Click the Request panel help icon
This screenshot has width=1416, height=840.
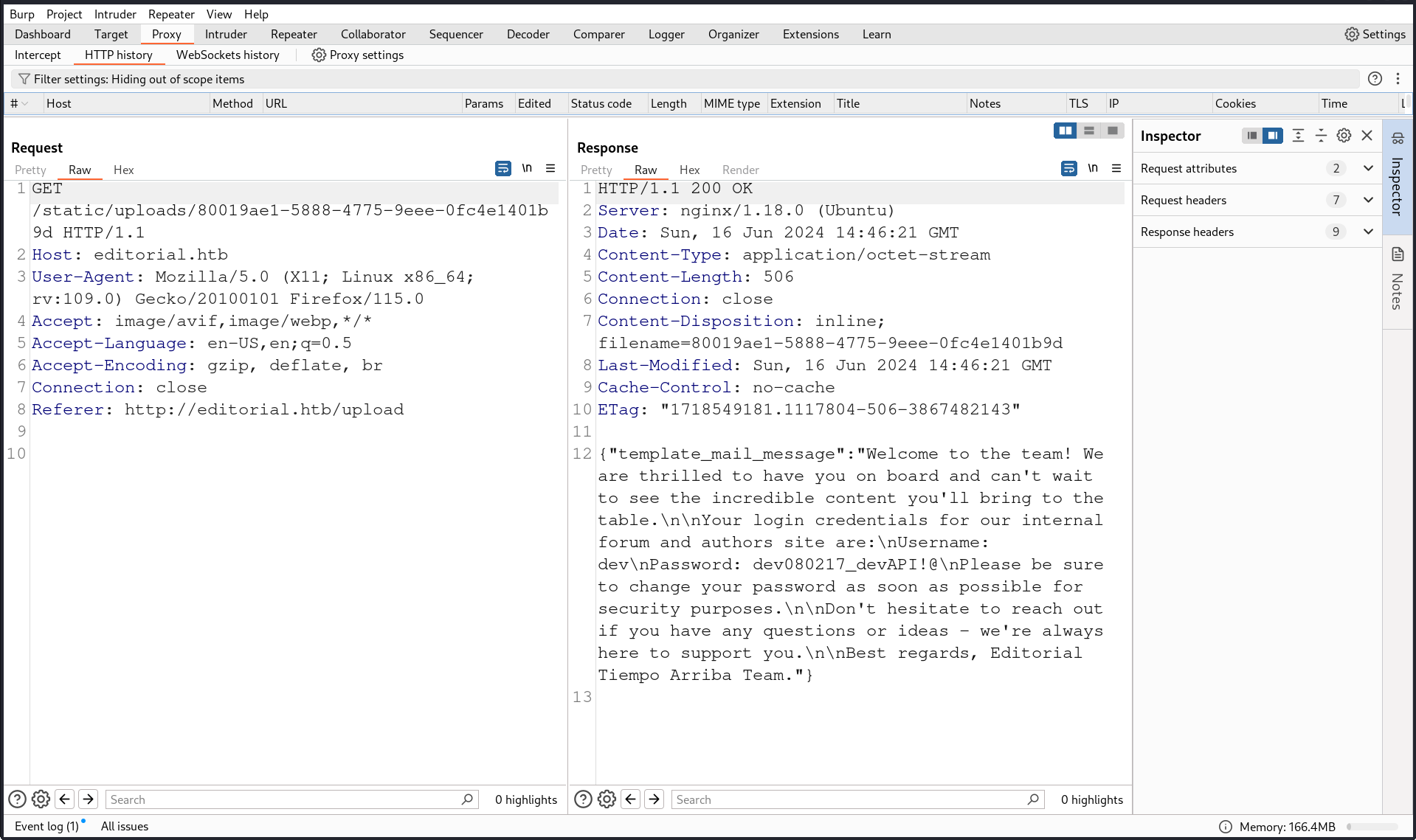[17, 799]
